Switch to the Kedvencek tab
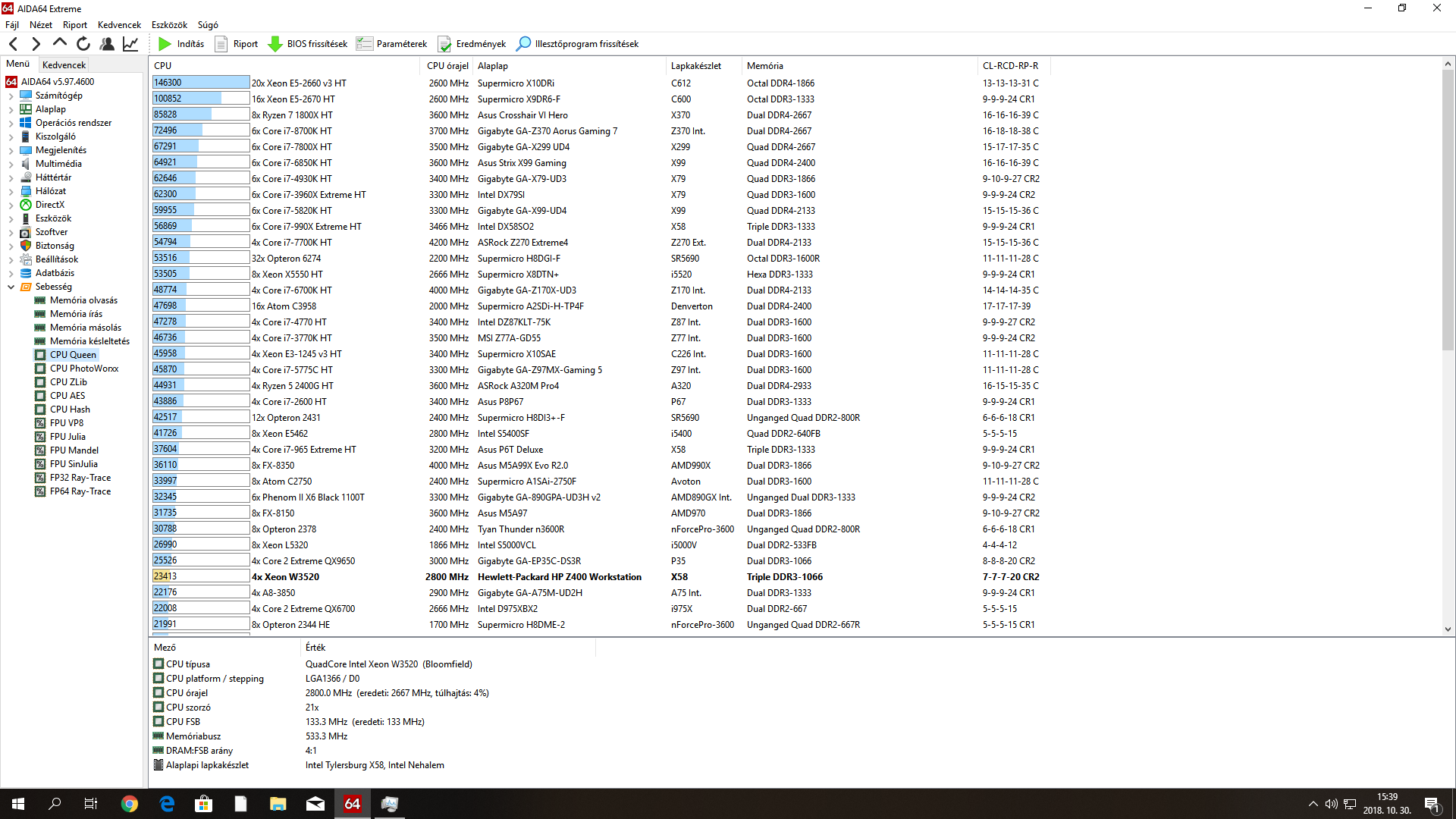 click(x=64, y=65)
